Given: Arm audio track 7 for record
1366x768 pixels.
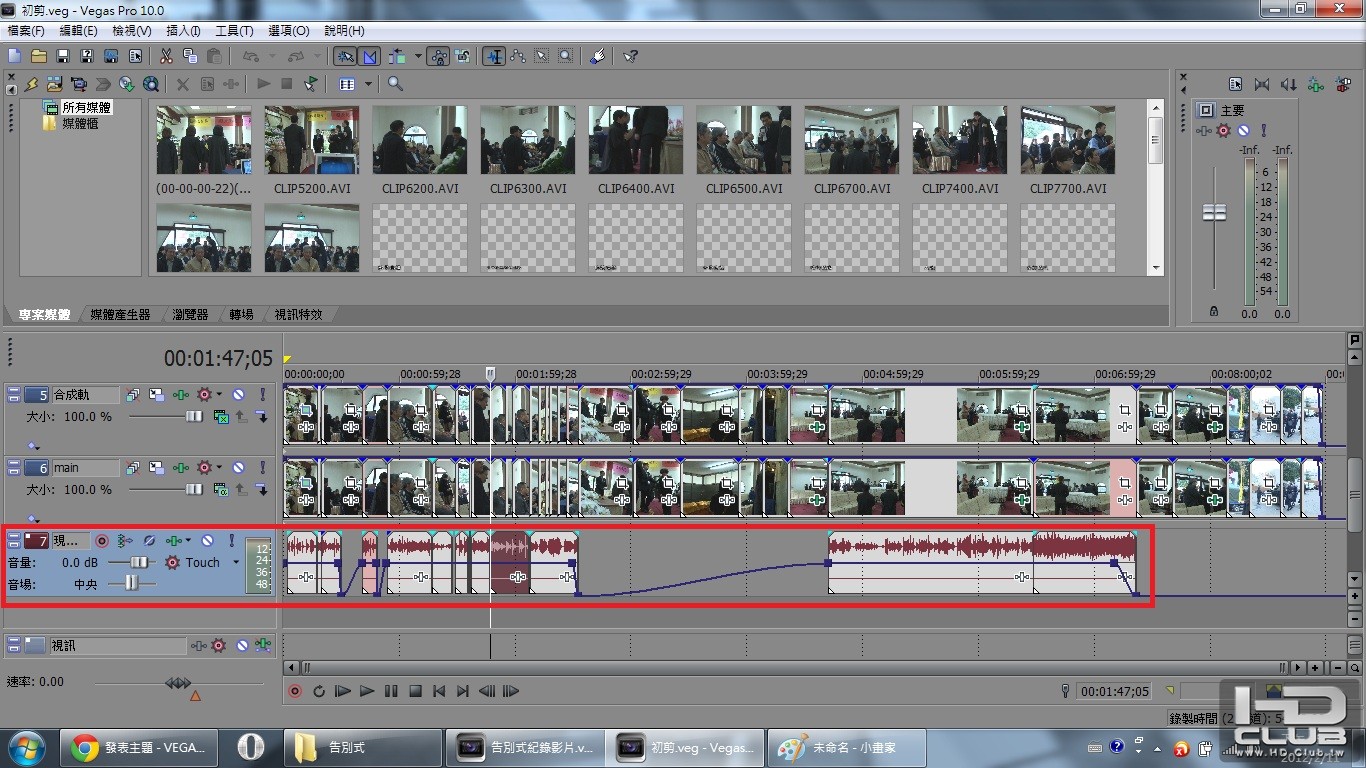Looking at the screenshot, I should (101, 541).
